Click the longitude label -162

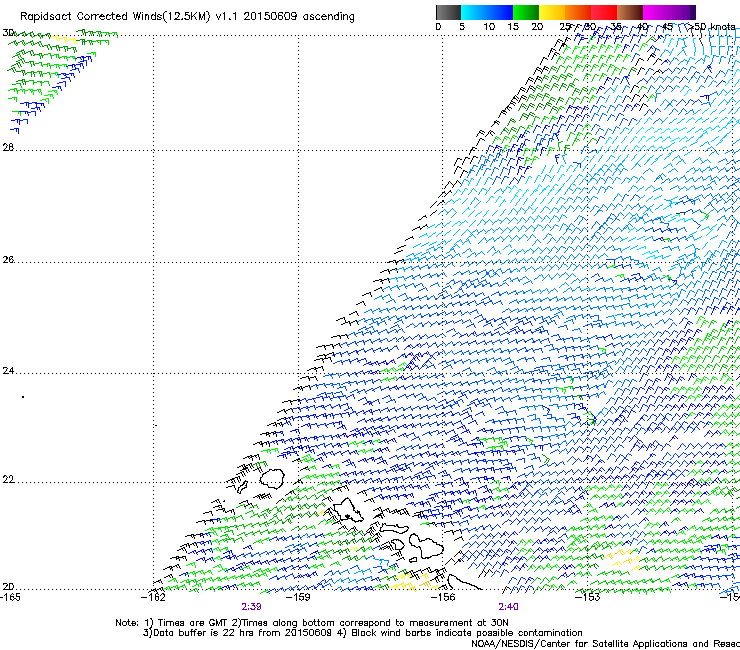click(x=153, y=597)
